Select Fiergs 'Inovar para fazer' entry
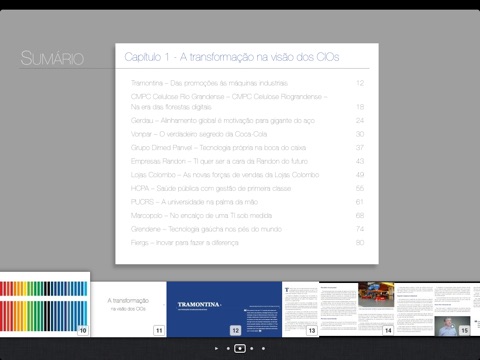480x360 pixels. click(x=247, y=243)
